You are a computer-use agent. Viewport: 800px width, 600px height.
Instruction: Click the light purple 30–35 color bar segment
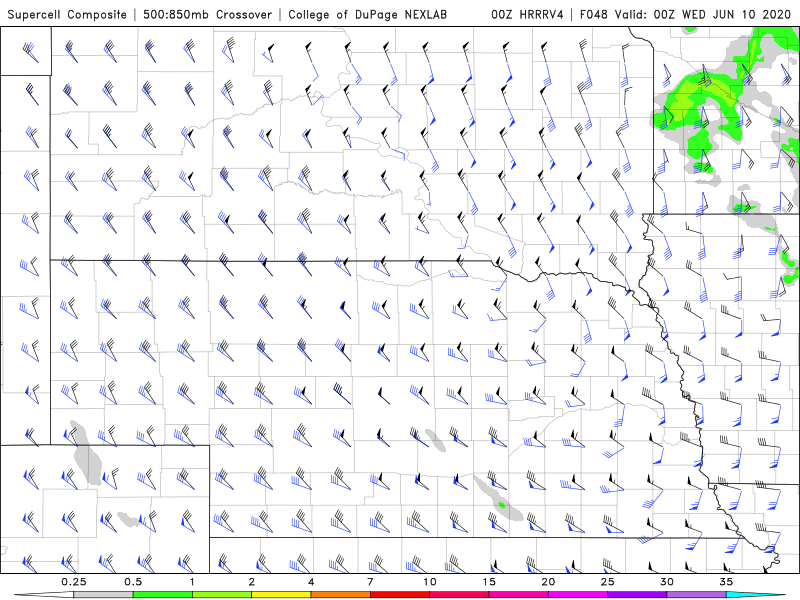pyautogui.click(x=696, y=595)
